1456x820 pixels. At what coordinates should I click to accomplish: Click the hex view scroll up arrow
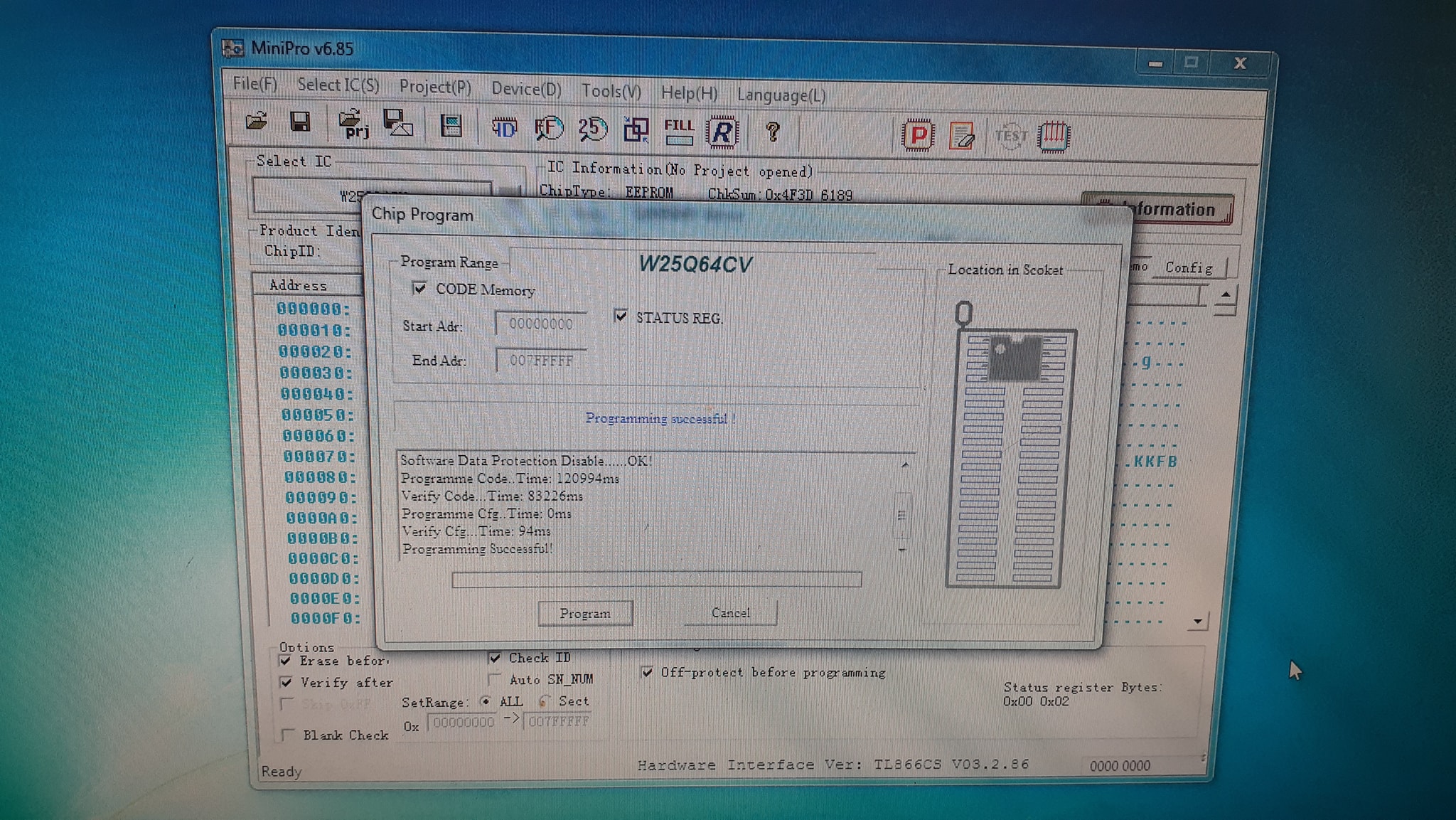pyautogui.click(x=1226, y=294)
